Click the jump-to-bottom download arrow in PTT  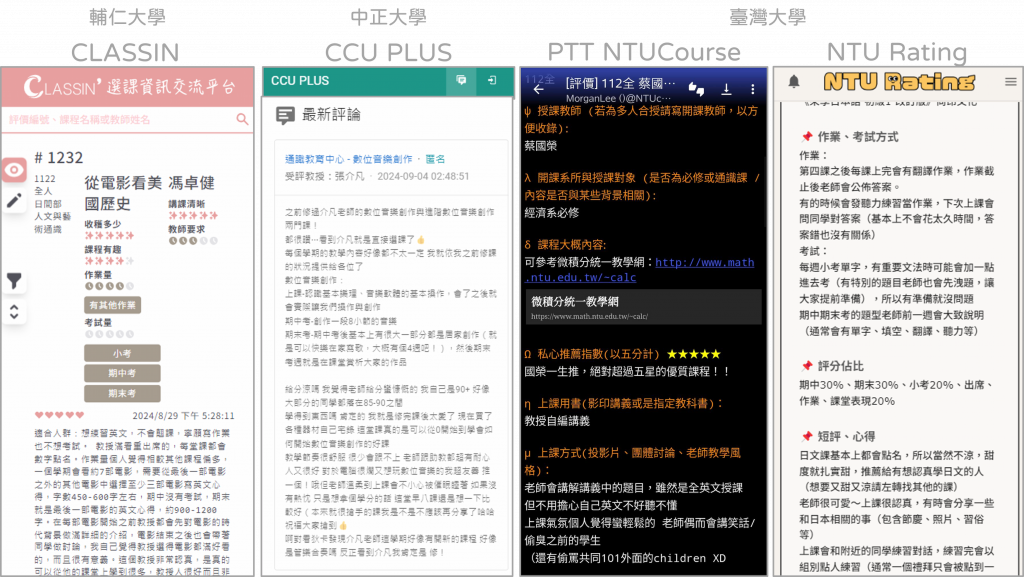pos(726,89)
